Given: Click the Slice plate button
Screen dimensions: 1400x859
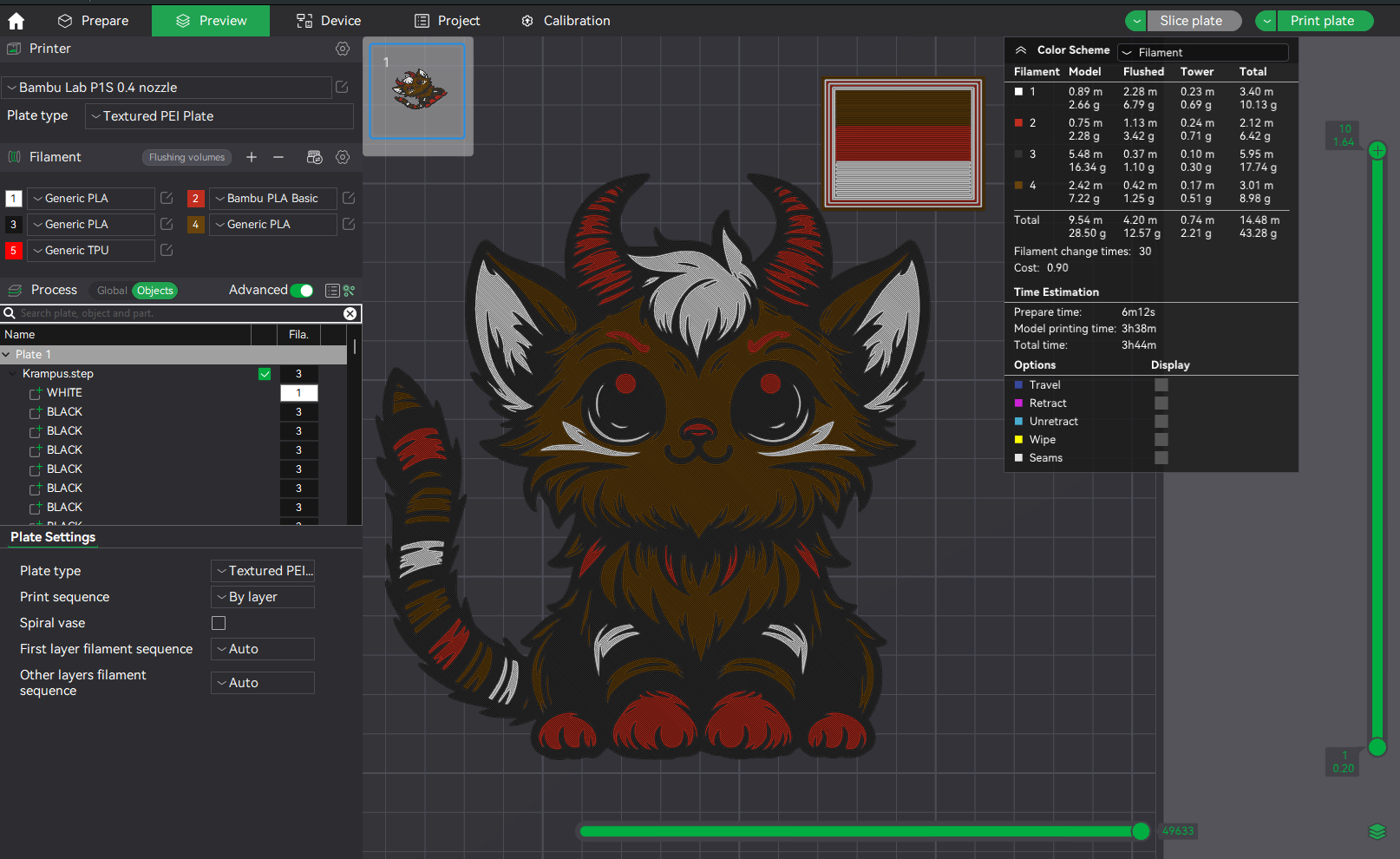Looking at the screenshot, I should (1194, 21).
